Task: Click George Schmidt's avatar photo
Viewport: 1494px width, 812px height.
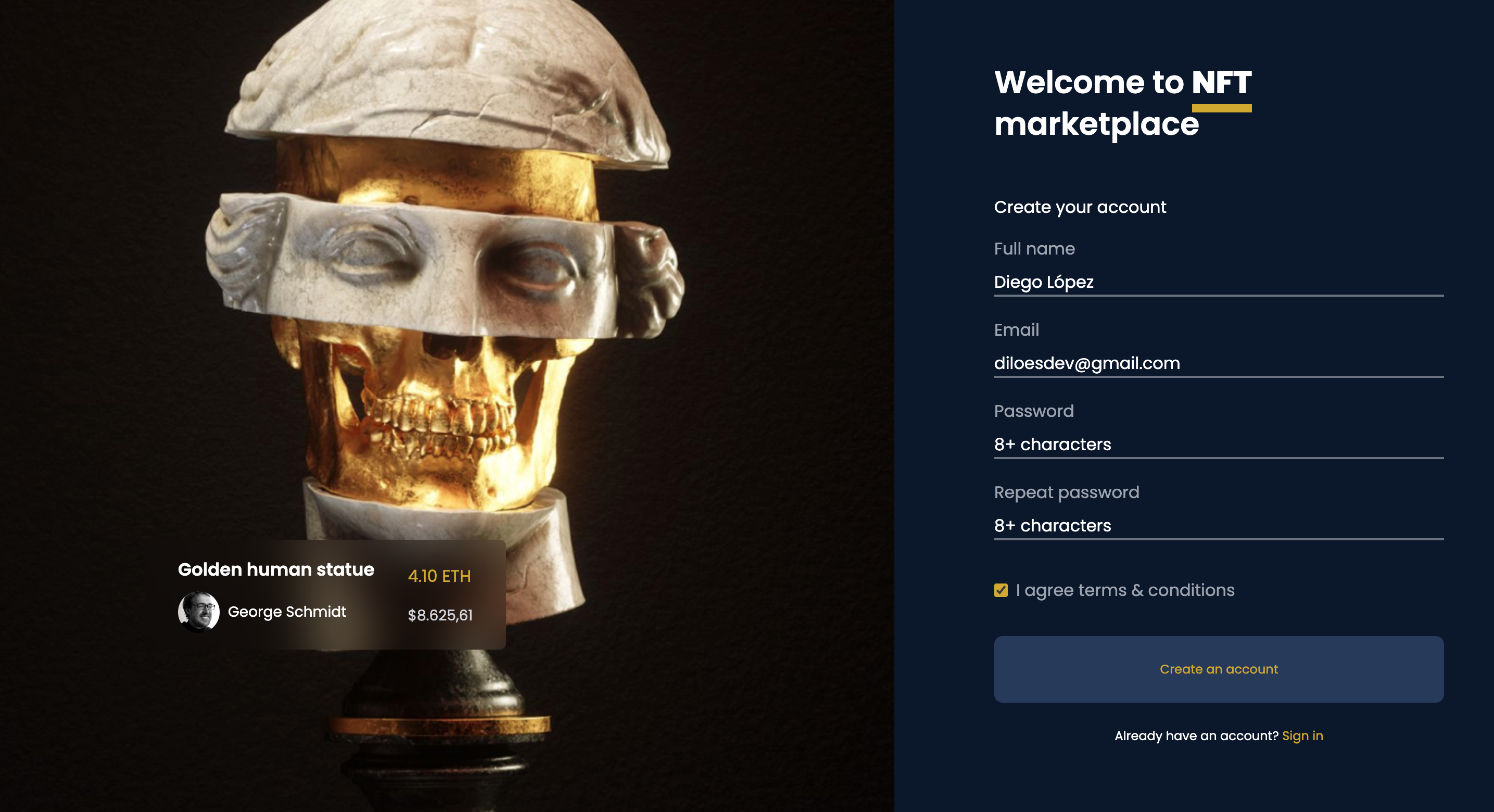Action: click(x=198, y=611)
